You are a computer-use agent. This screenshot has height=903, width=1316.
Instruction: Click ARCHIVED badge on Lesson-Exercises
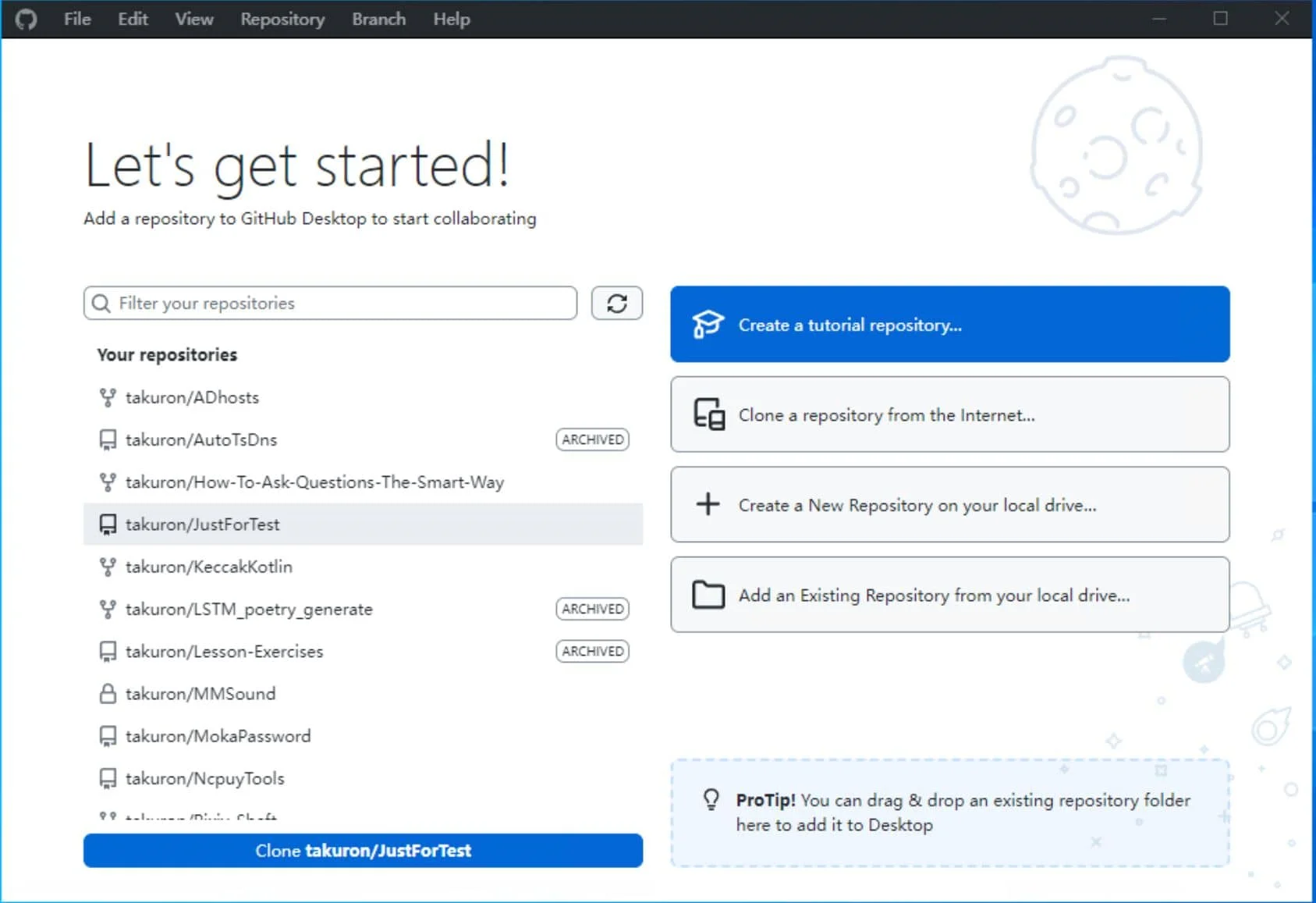(593, 651)
